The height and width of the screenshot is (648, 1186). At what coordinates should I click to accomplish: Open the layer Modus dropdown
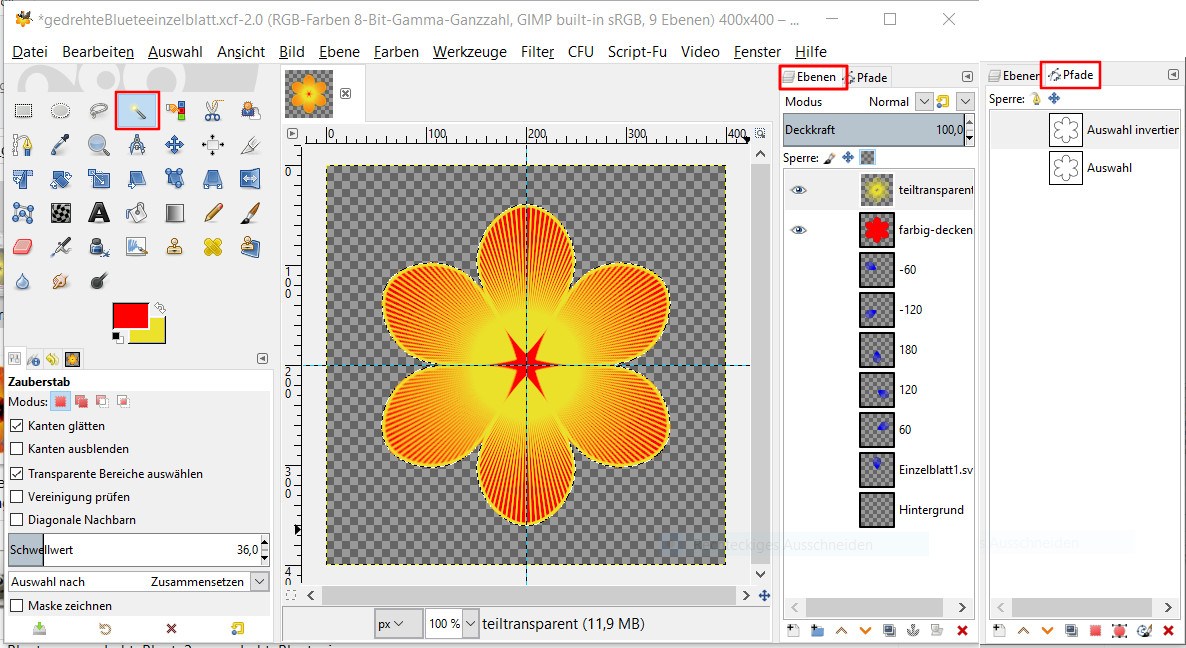925,102
